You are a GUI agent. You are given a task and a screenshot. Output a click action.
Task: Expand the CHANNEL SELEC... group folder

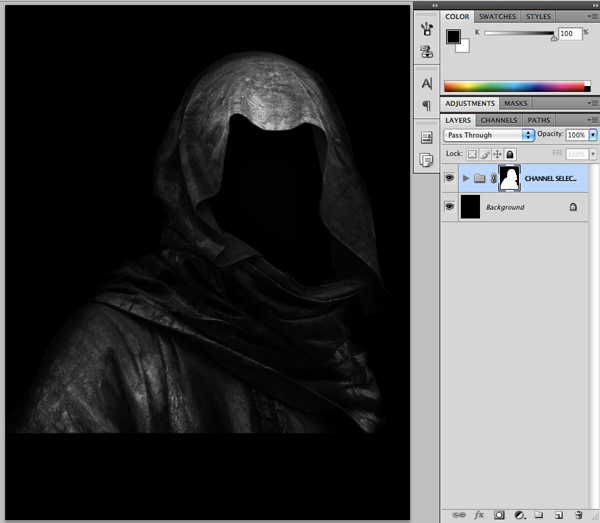point(465,178)
